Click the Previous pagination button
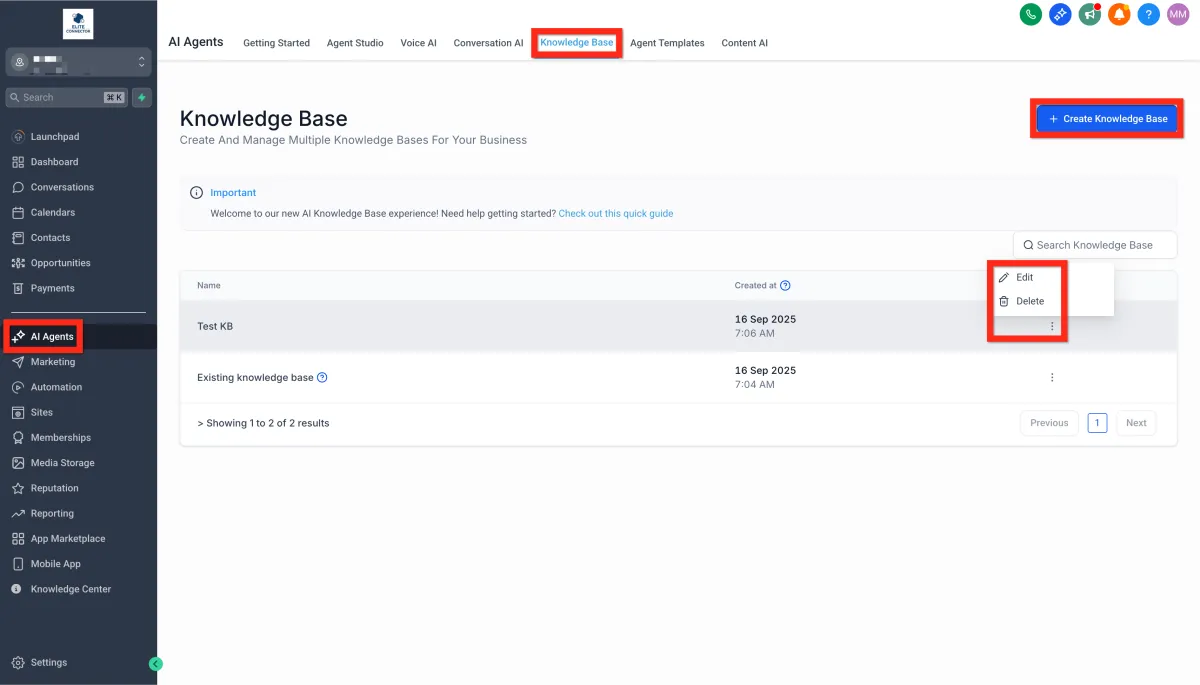Viewport: 1200px width, 685px height. (x=1049, y=423)
